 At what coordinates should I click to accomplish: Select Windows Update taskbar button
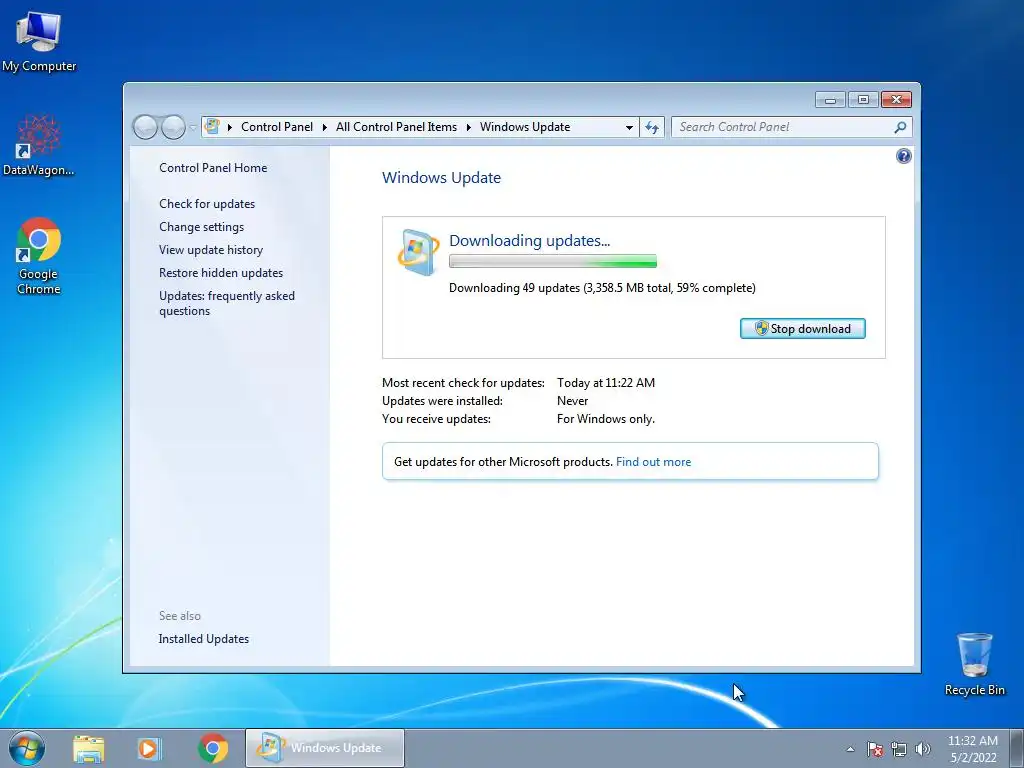325,748
